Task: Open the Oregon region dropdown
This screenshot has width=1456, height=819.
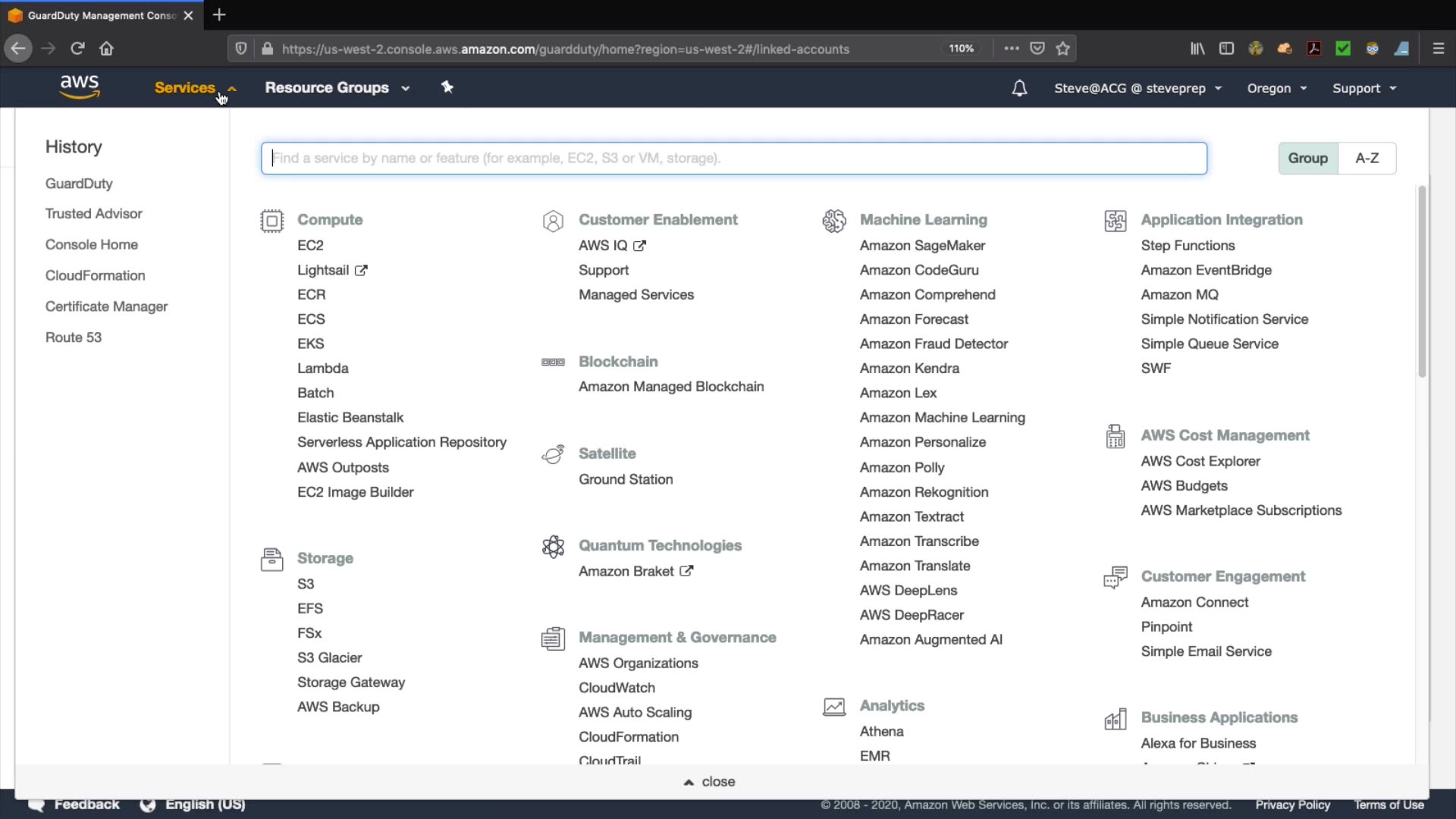Action: tap(1277, 88)
